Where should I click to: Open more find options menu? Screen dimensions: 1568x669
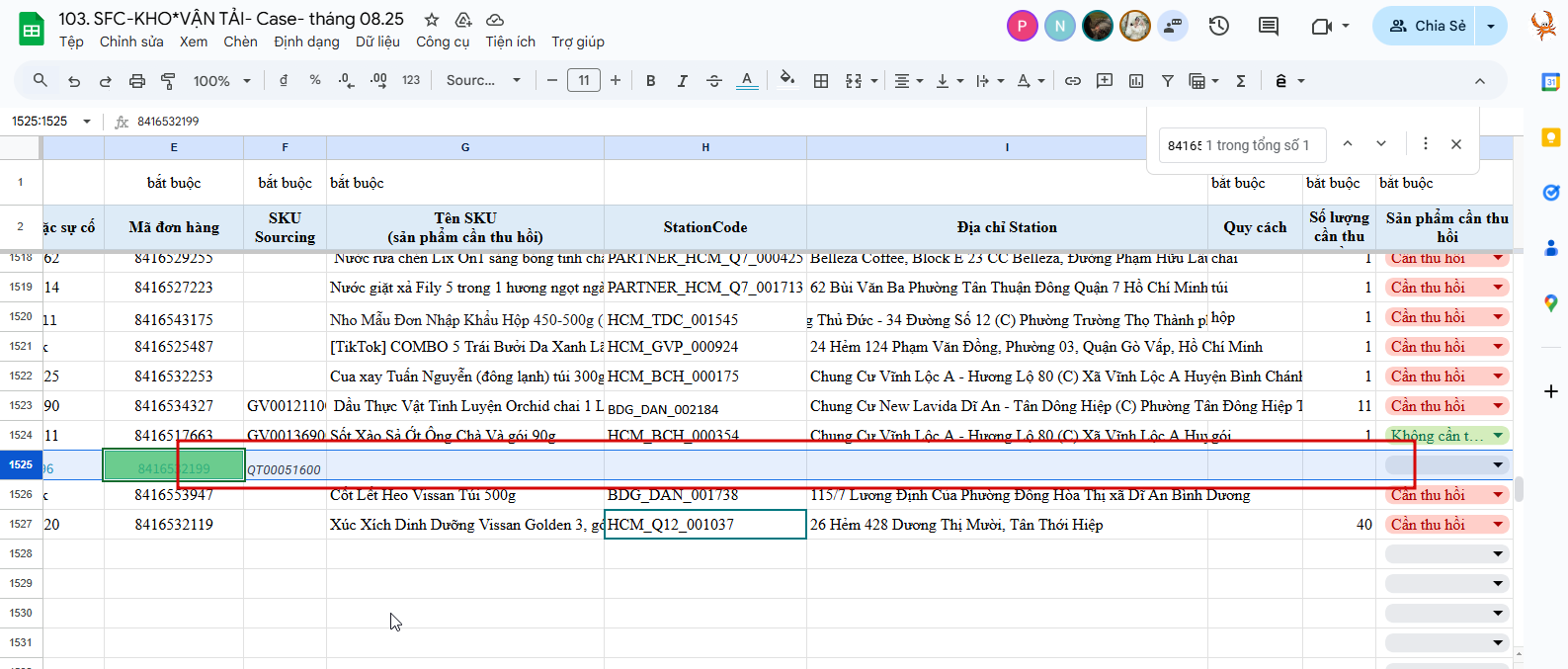tap(1425, 144)
